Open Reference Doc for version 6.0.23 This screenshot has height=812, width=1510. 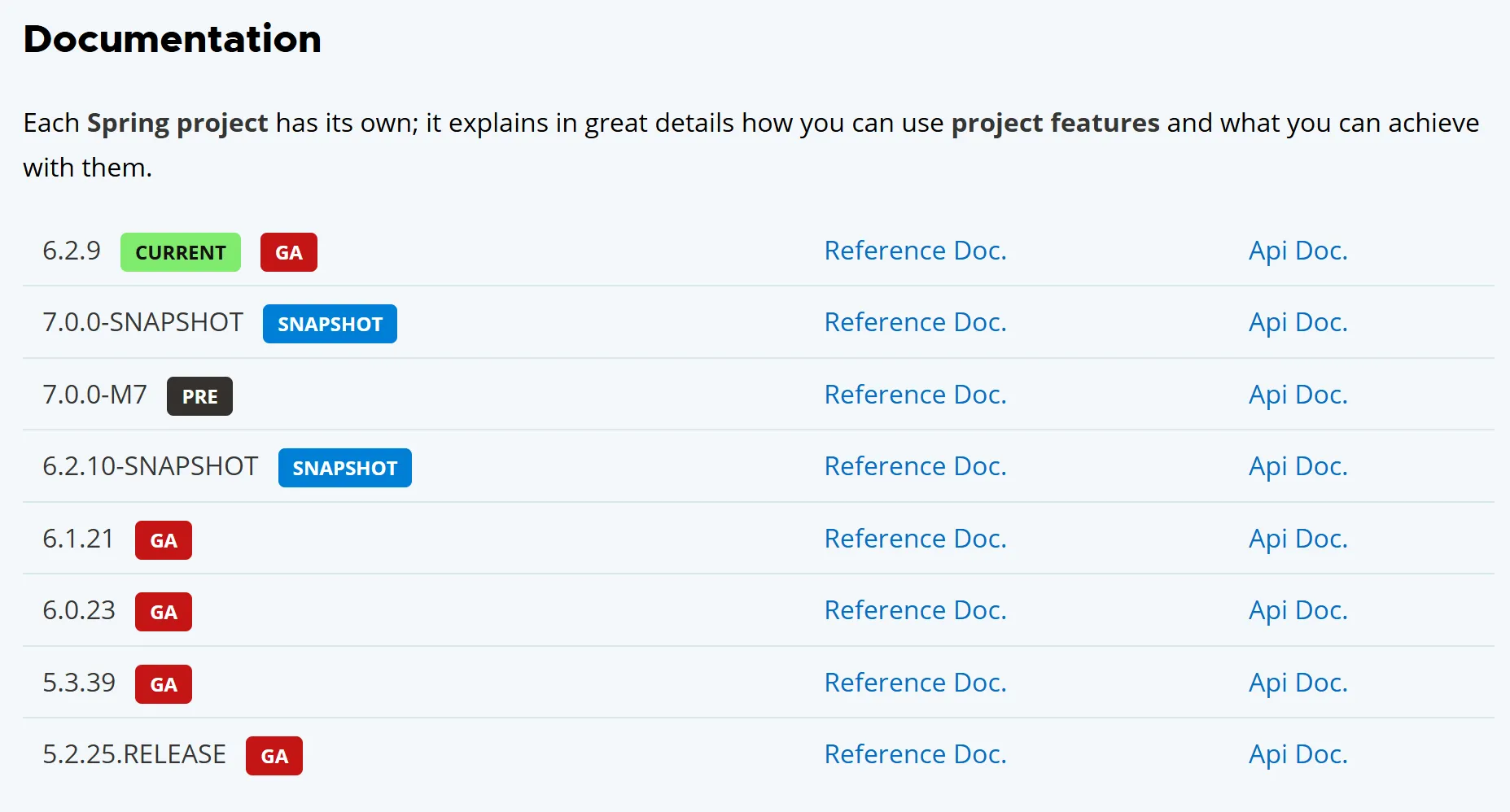(915, 610)
